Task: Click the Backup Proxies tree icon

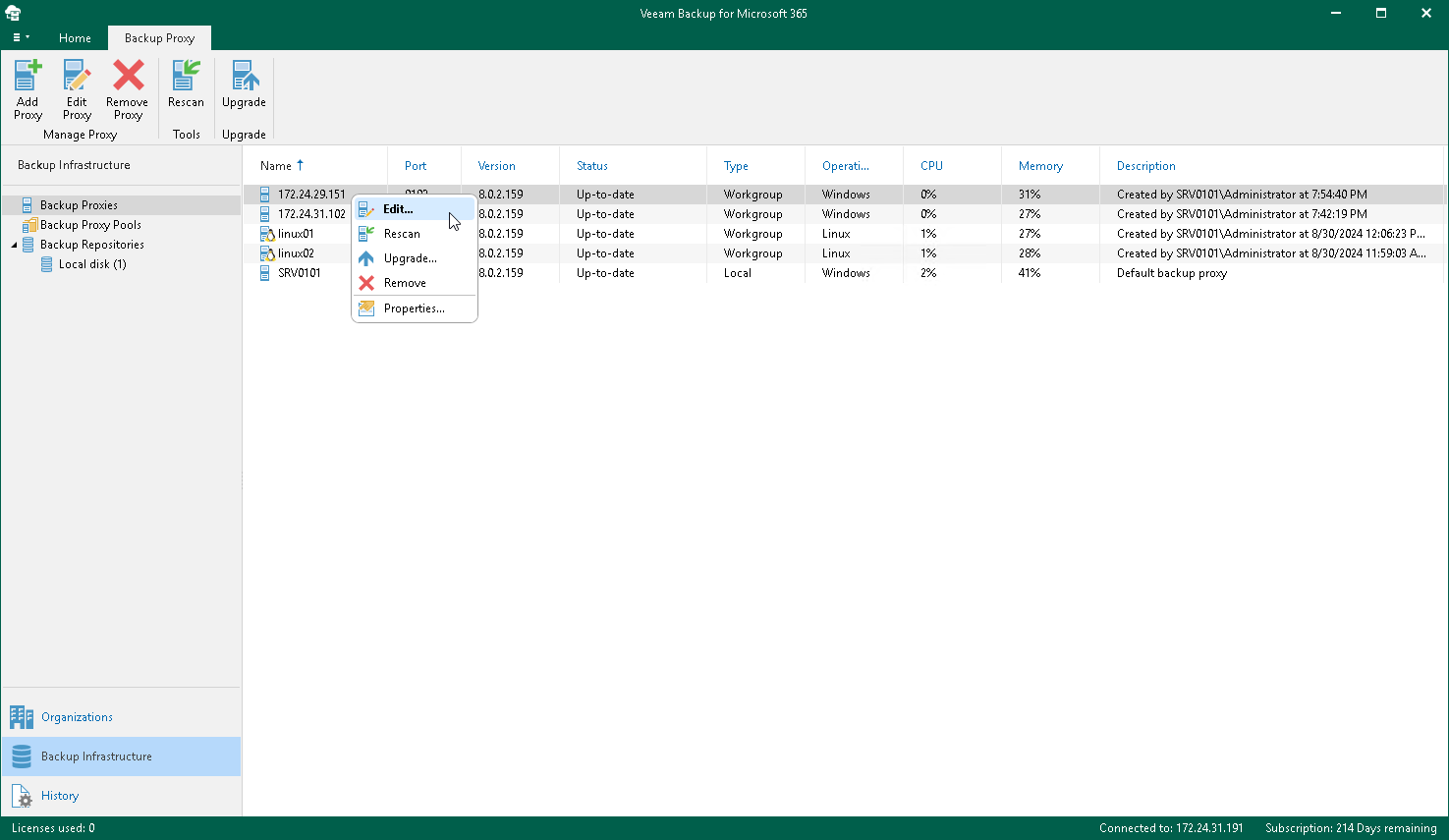Action: coord(28,205)
